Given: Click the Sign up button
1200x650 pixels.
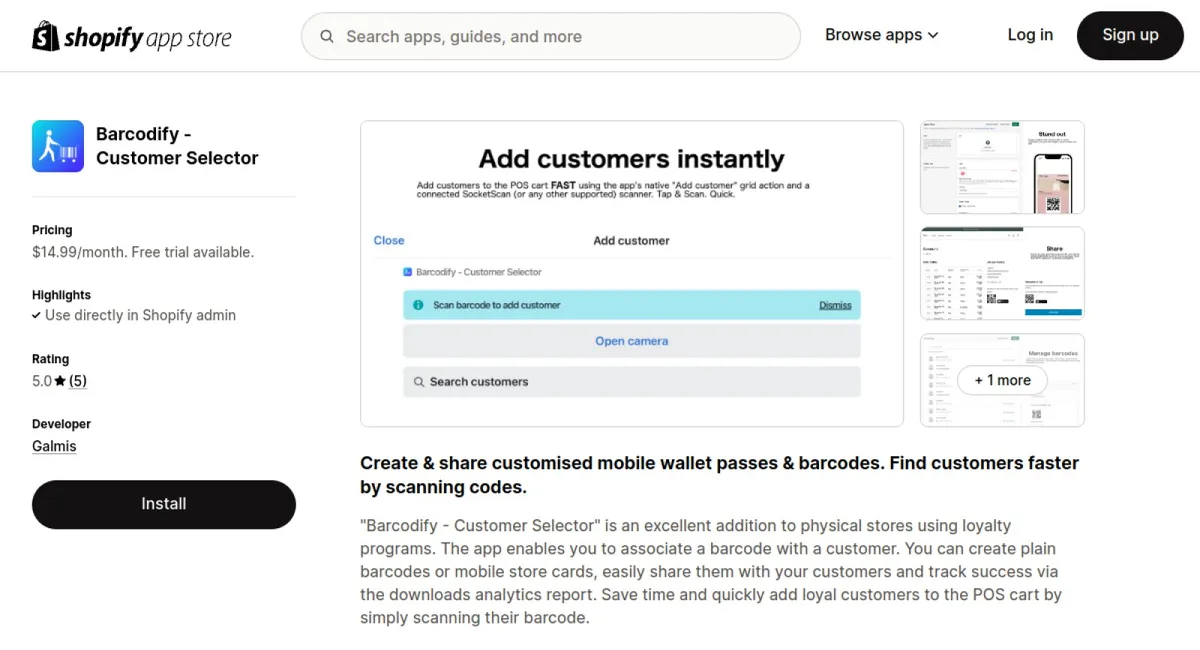Looking at the screenshot, I should [x=1130, y=35].
